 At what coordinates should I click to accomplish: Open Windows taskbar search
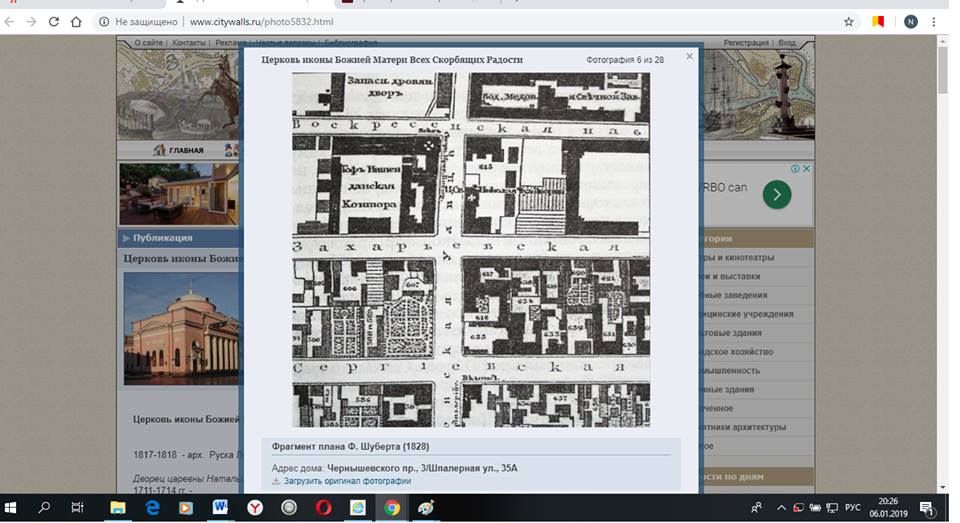click(44, 508)
